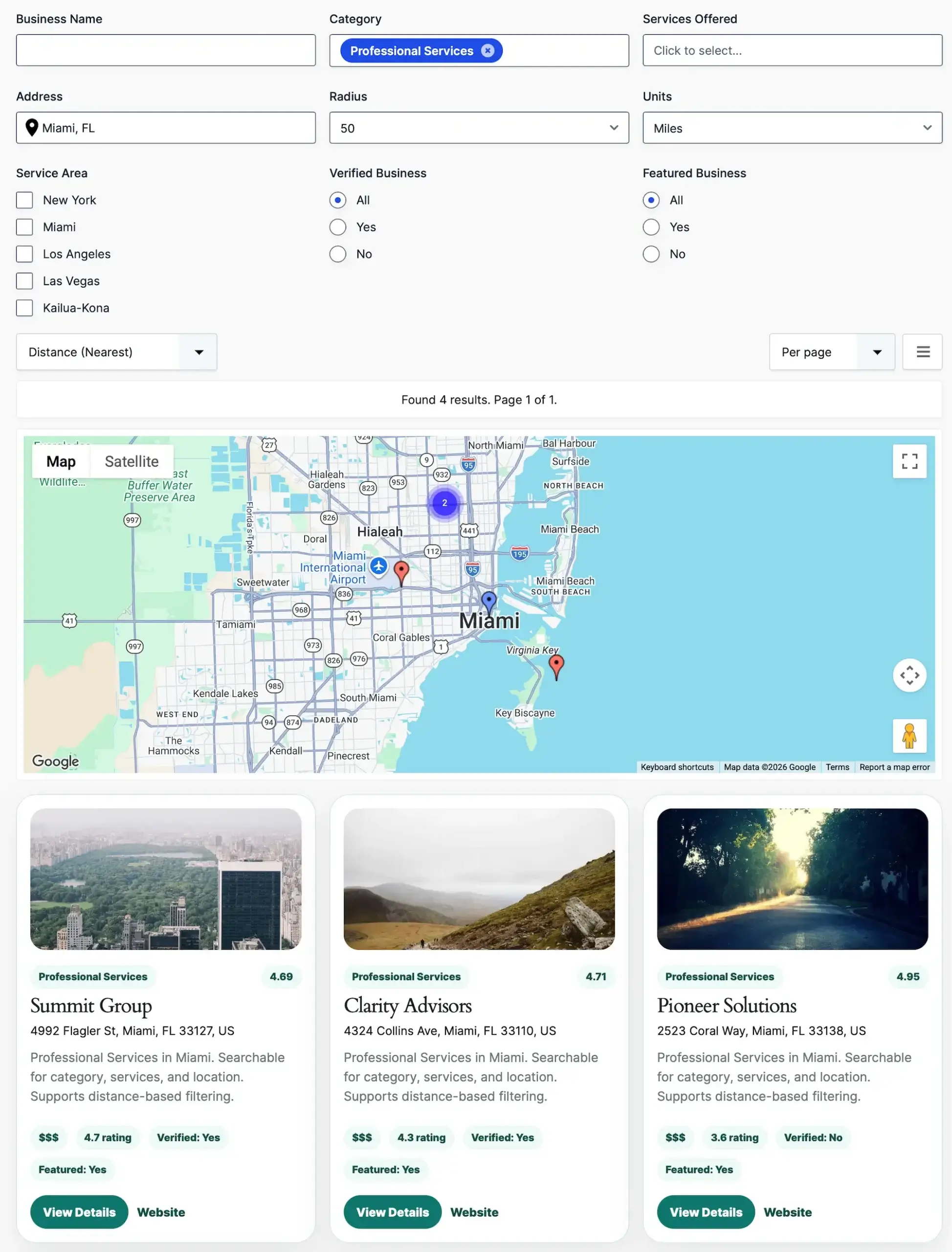The width and height of the screenshot is (952, 1252).
Task: Open the Units dropdown showing Miles
Action: tap(792, 128)
